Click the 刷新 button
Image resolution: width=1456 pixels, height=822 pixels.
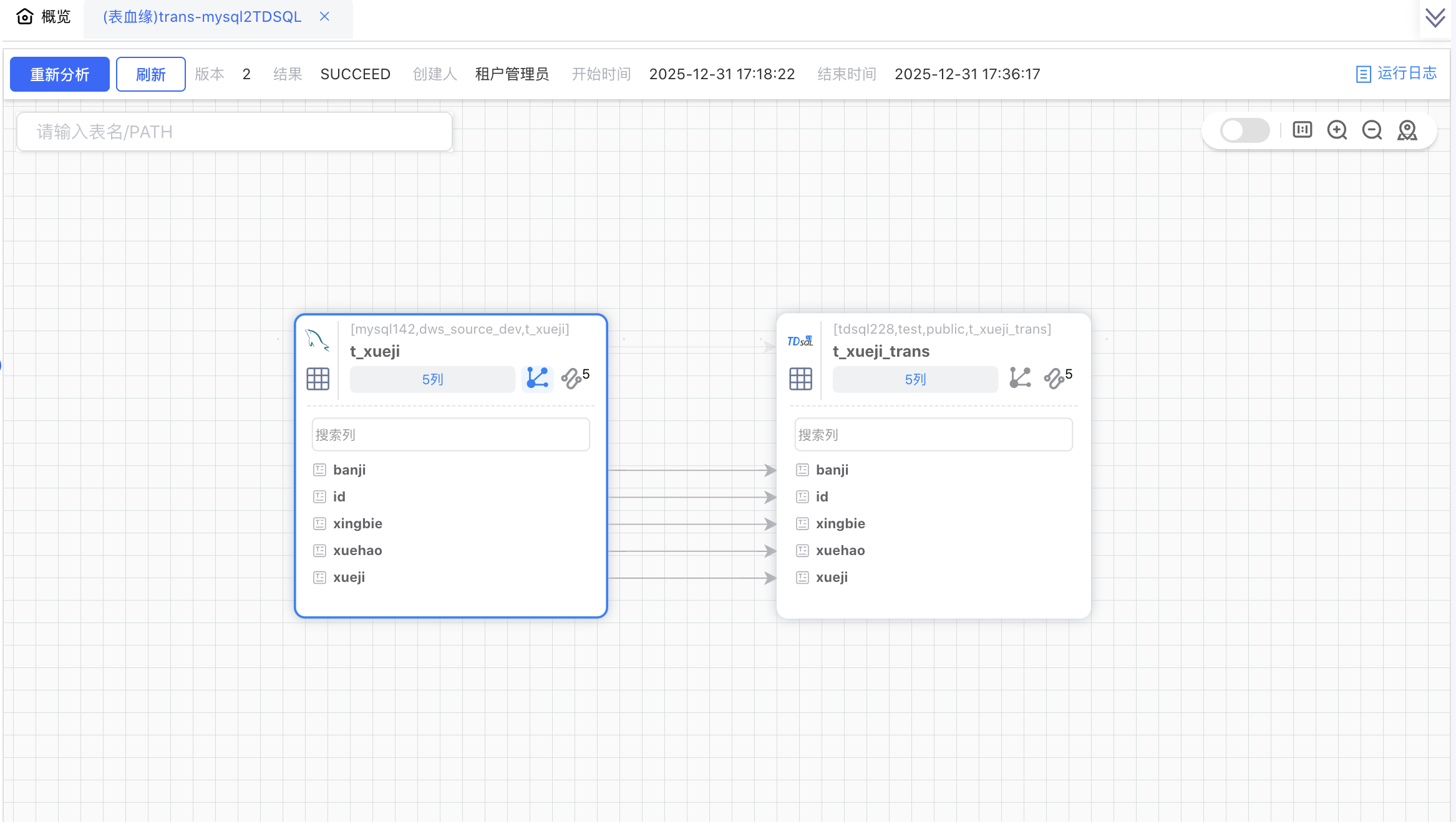150,74
